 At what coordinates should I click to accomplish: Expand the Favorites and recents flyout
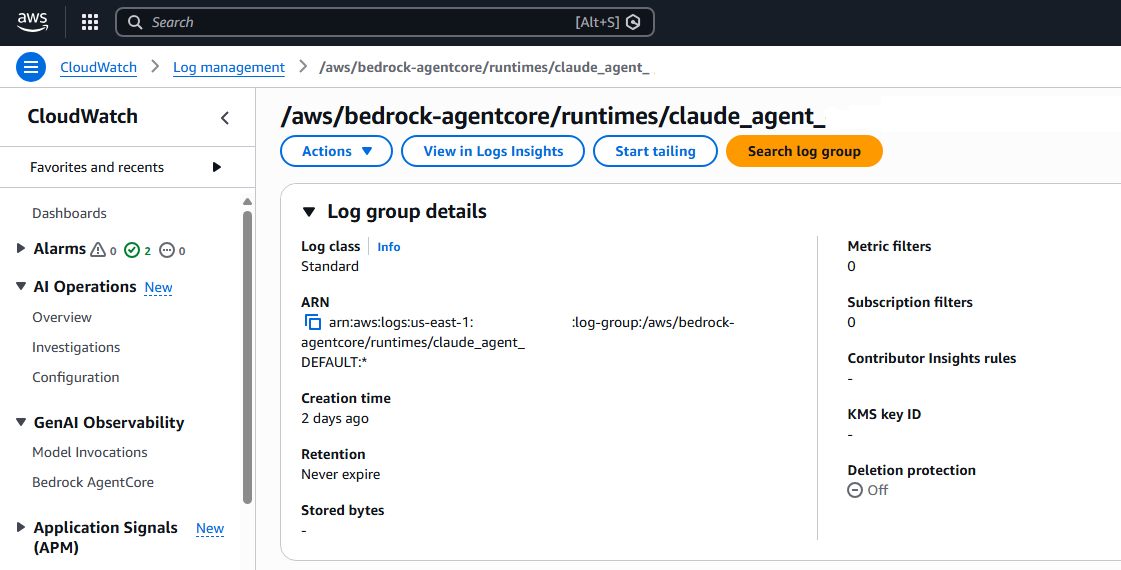click(217, 167)
